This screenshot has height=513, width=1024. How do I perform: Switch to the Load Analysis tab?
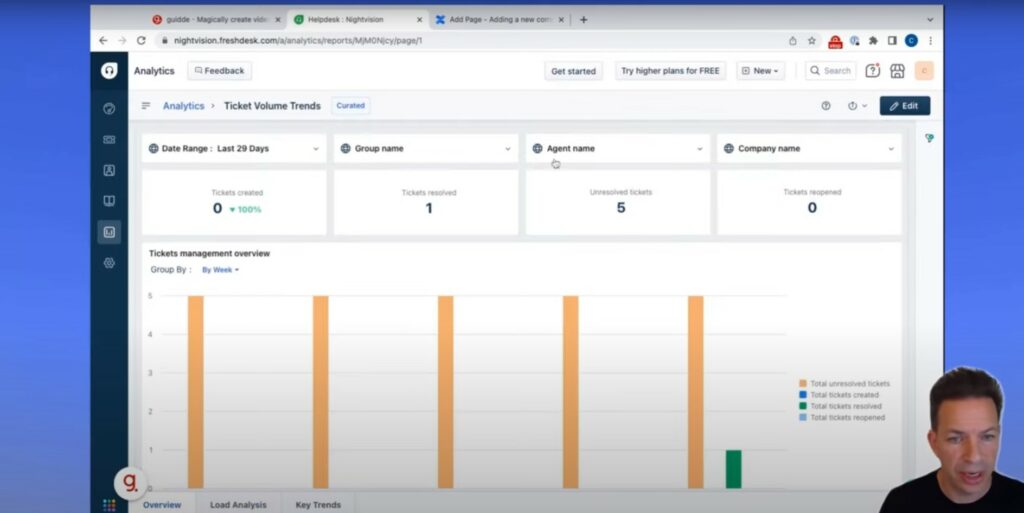(238, 505)
